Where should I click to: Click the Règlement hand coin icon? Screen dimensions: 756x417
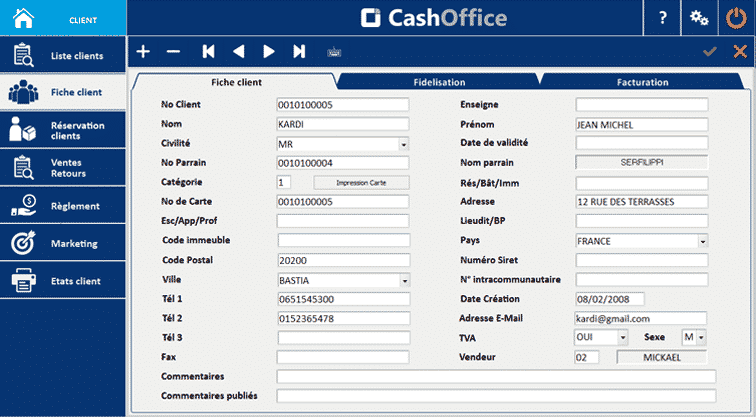(x=23, y=205)
